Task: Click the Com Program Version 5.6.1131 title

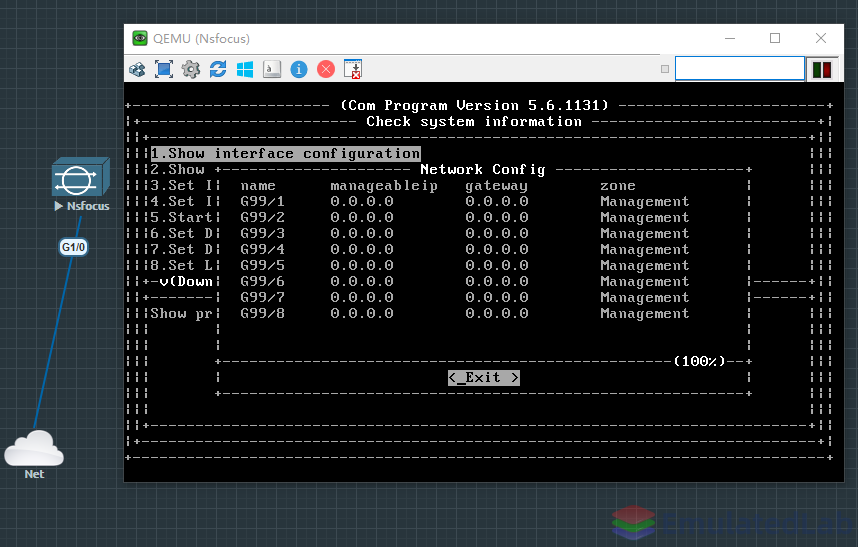Action: point(474,105)
